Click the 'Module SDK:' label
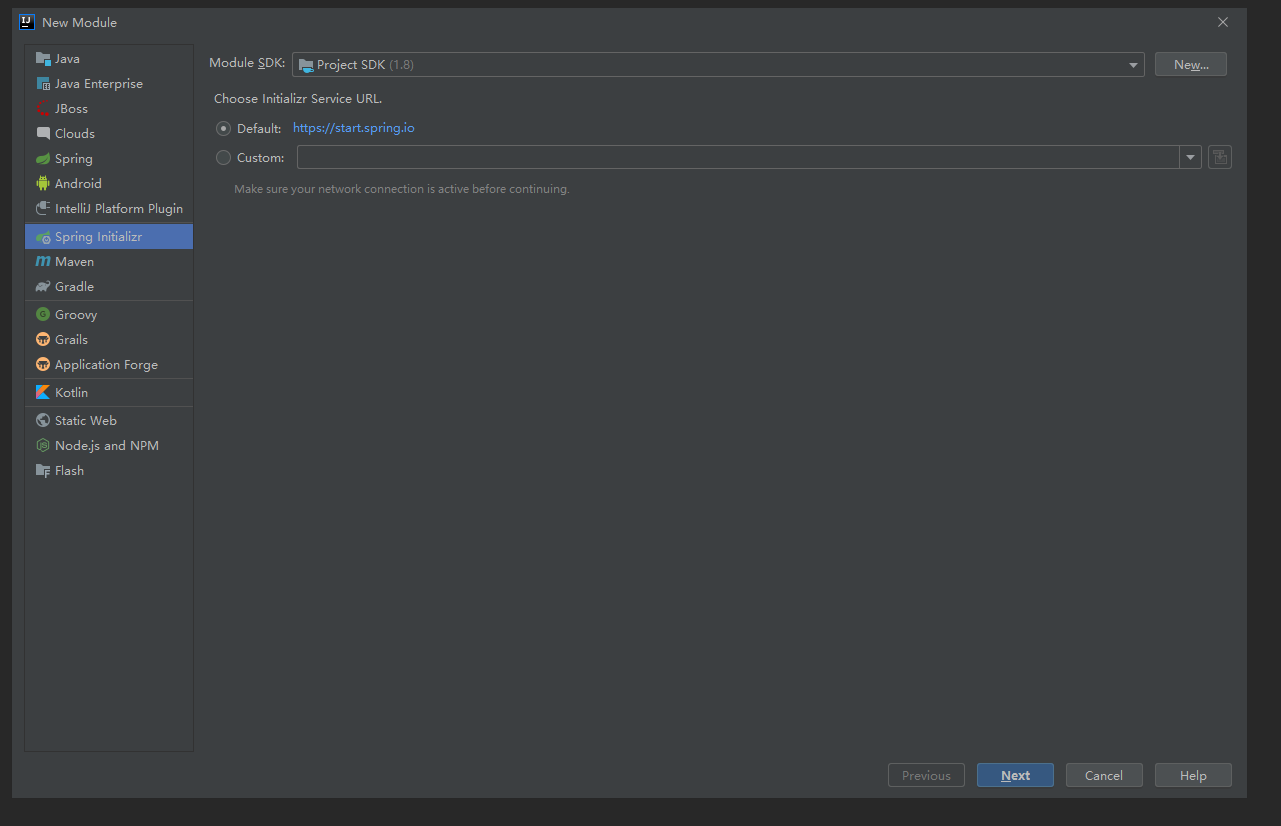The height and width of the screenshot is (826, 1281). click(247, 64)
